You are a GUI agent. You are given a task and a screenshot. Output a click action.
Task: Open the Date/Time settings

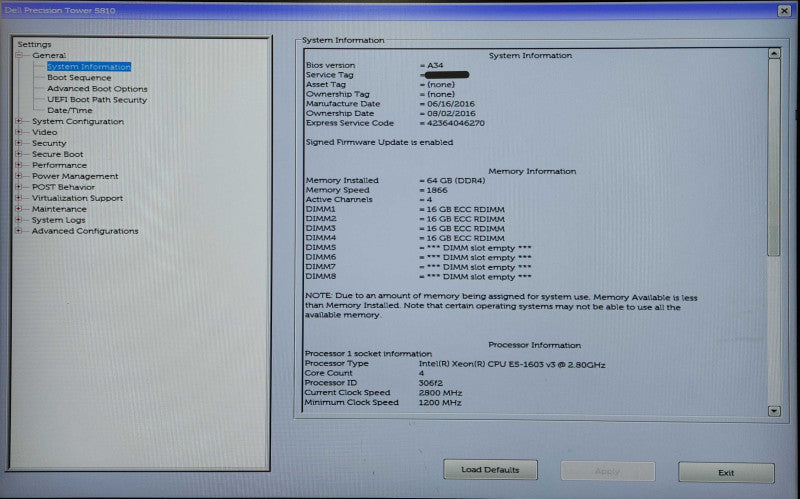point(70,110)
